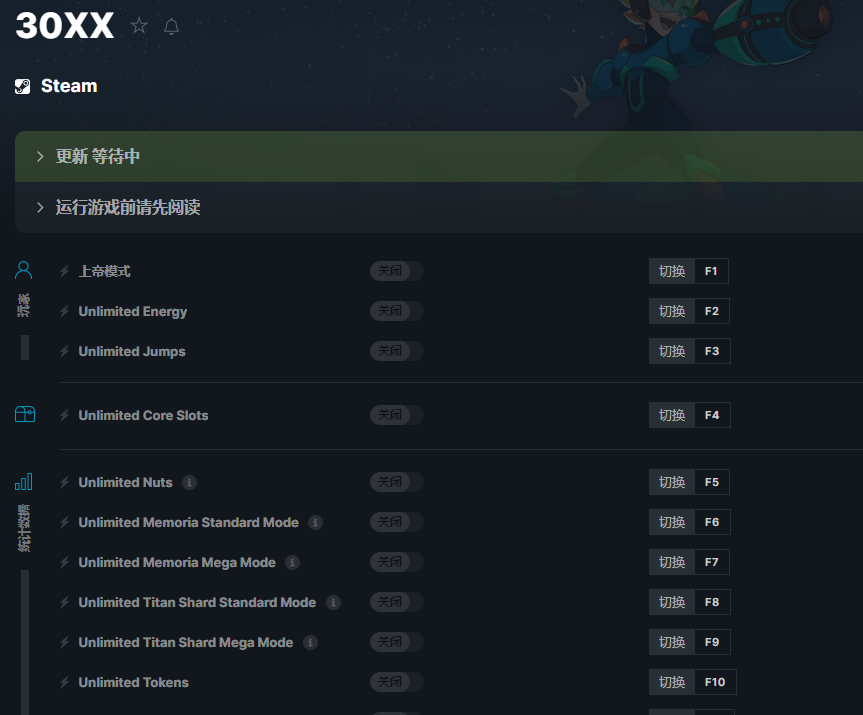Toggle the Unlimited Titan Shard Standard Mode switch
The image size is (863, 715).
pyautogui.click(x=396, y=602)
